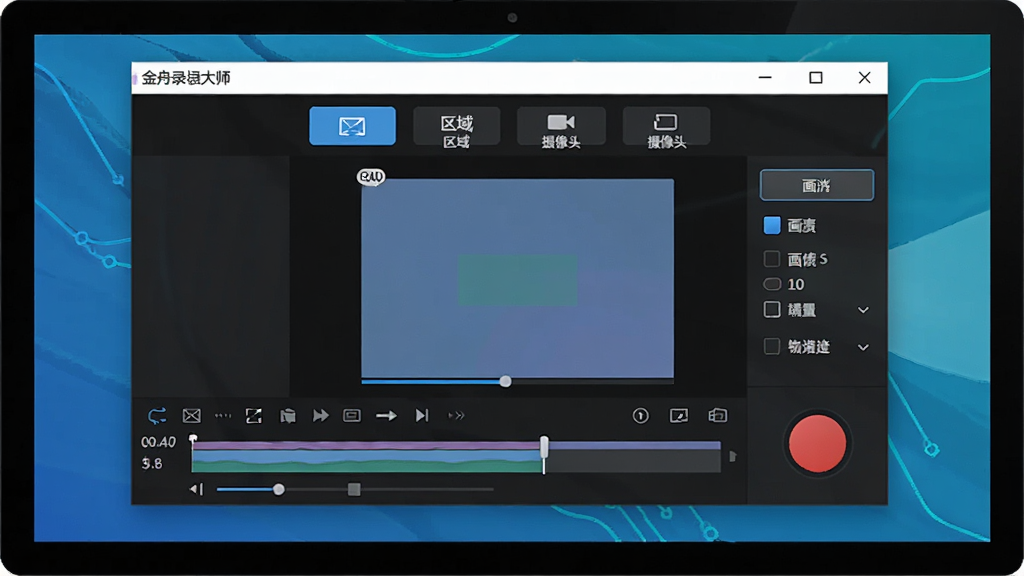Click the stacked folder icon at the toolbar end

[718, 415]
